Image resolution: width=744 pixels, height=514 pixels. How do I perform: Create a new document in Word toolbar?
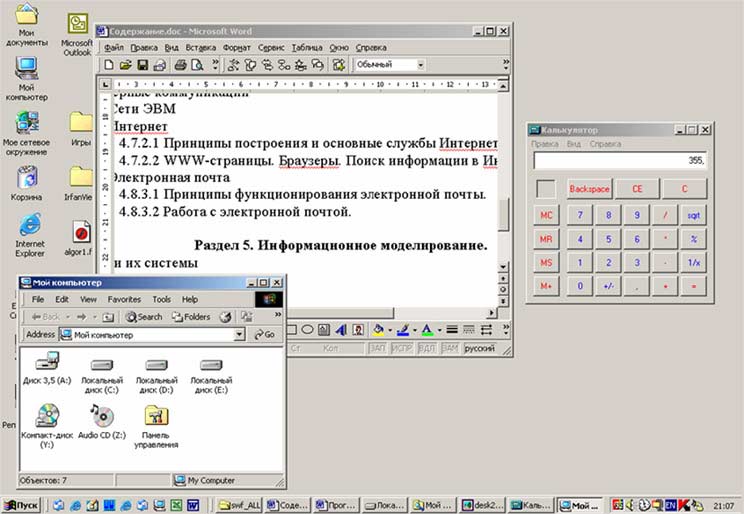[109, 65]
